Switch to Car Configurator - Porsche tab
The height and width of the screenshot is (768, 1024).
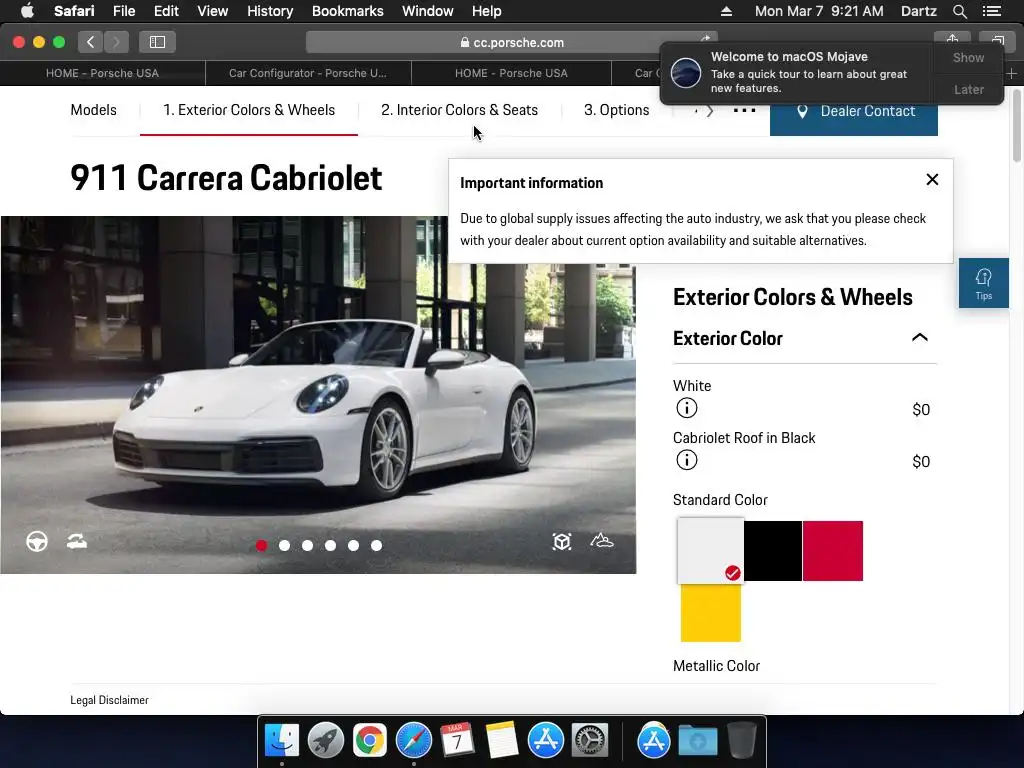pos(308,73)
